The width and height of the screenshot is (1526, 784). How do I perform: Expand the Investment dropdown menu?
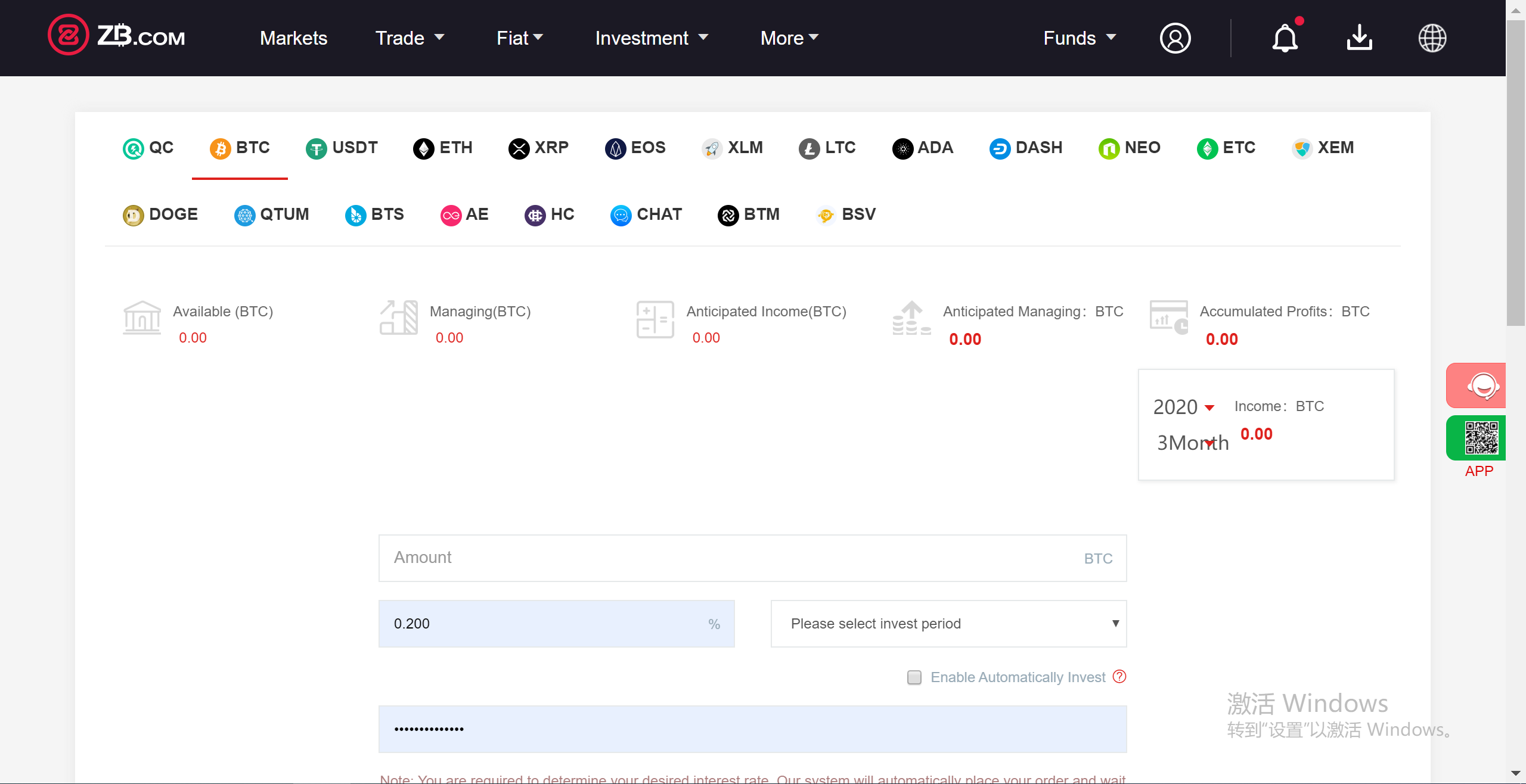tap(652, 38)
